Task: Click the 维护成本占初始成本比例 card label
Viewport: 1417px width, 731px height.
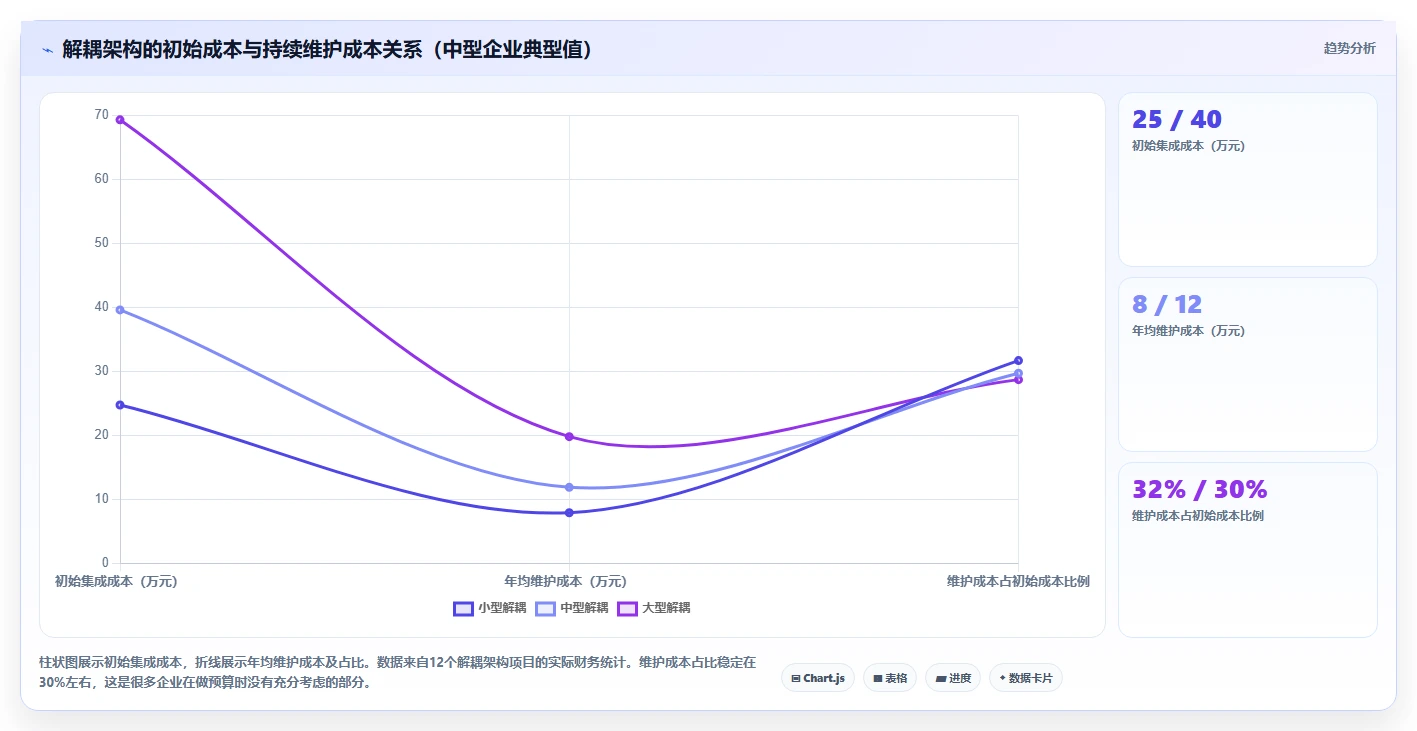Action: pos(1198,516)
